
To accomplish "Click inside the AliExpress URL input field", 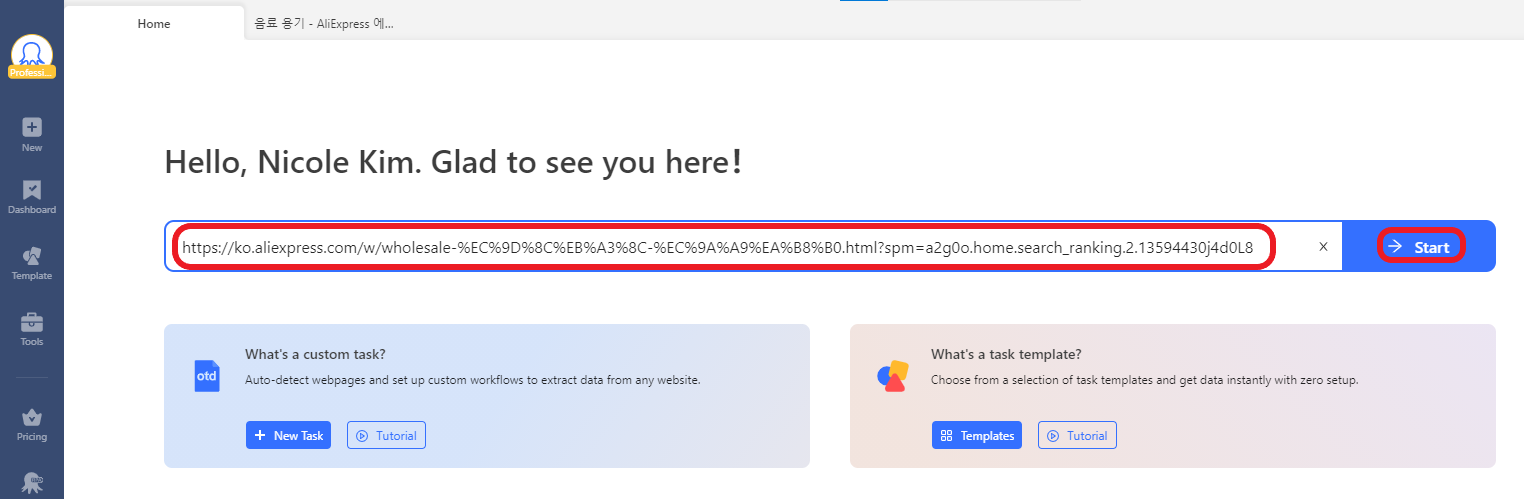I will 716,246.
